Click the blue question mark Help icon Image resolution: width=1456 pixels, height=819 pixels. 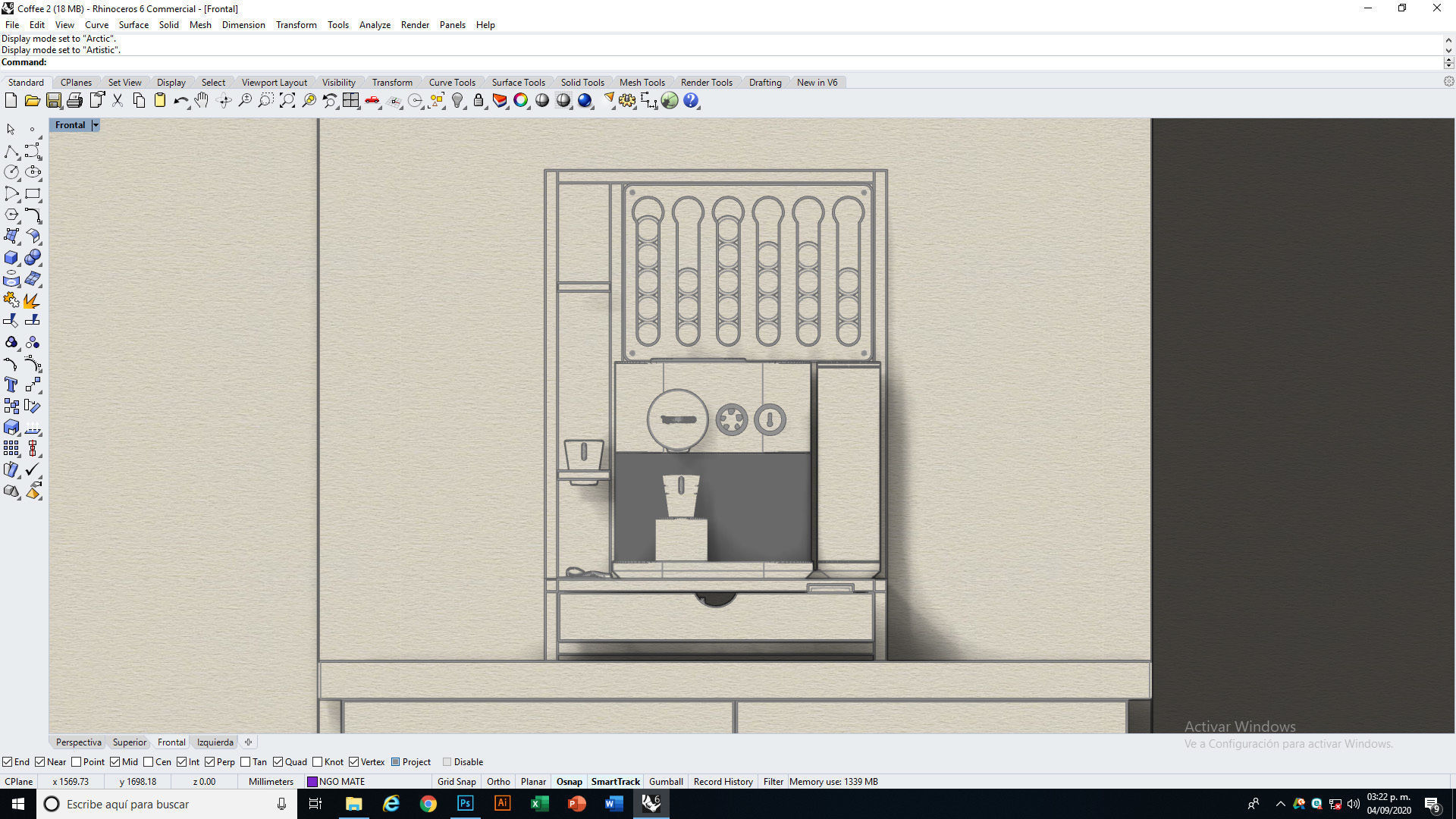click(x=691, y=100)
